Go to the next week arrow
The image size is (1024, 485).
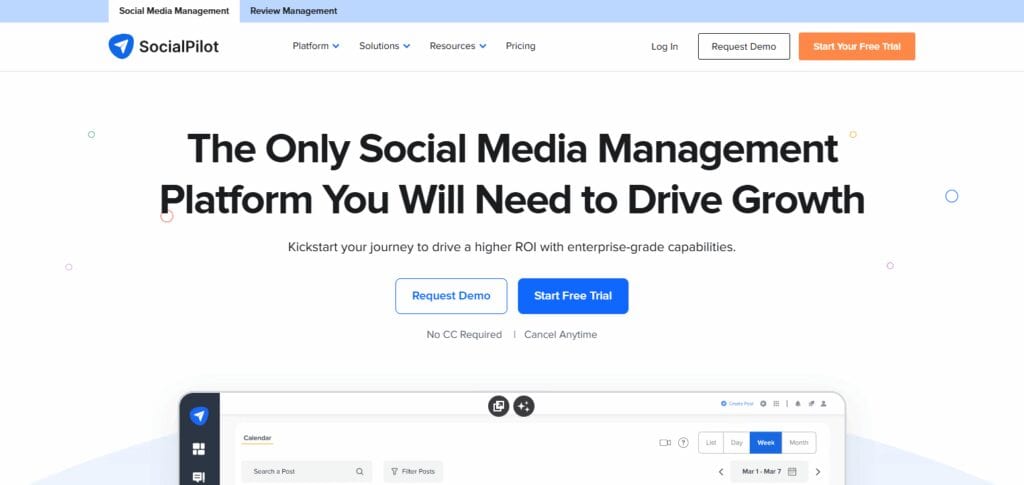tap(818, 471)
